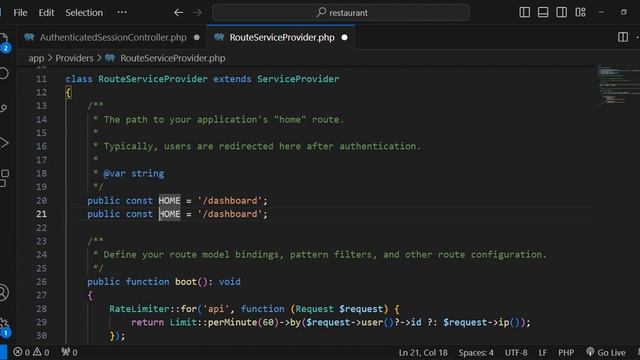Click the minimap code overview
The image size is (640, 360).
tap(618, 84)
